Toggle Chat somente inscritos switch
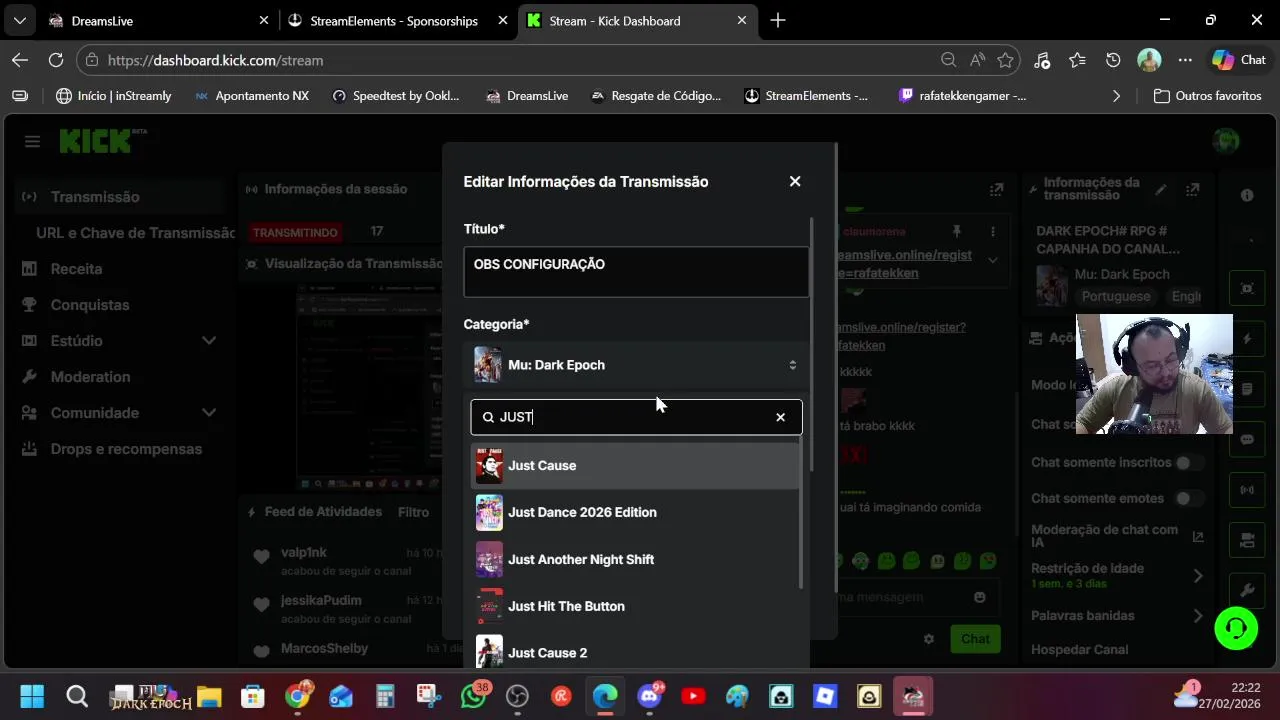This screenshot has width=1280, height=720. (x=1188, y=462)
